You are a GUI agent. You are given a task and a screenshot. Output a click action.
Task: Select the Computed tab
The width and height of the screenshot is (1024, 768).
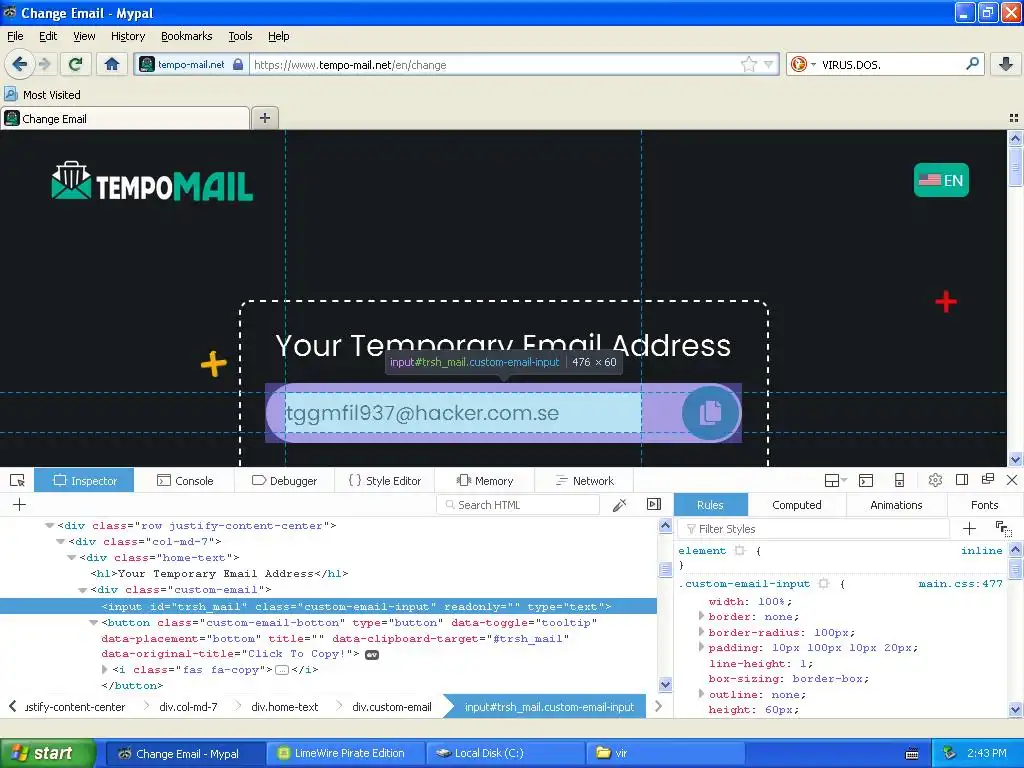click(x=797, y=505)
